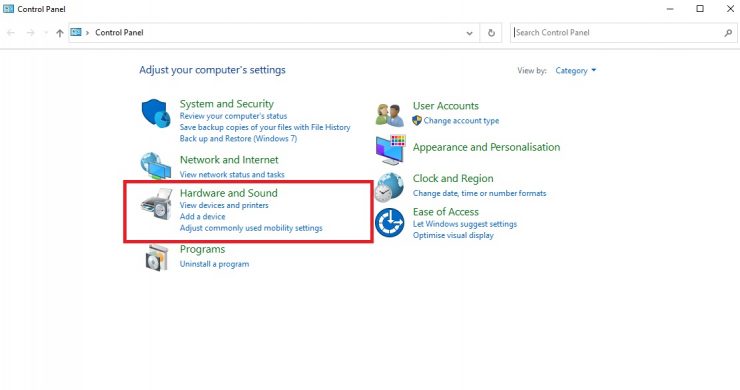Open View network status and tasks
The height and width of the screenshot is (390, 740).
click(x=232, y=174)
